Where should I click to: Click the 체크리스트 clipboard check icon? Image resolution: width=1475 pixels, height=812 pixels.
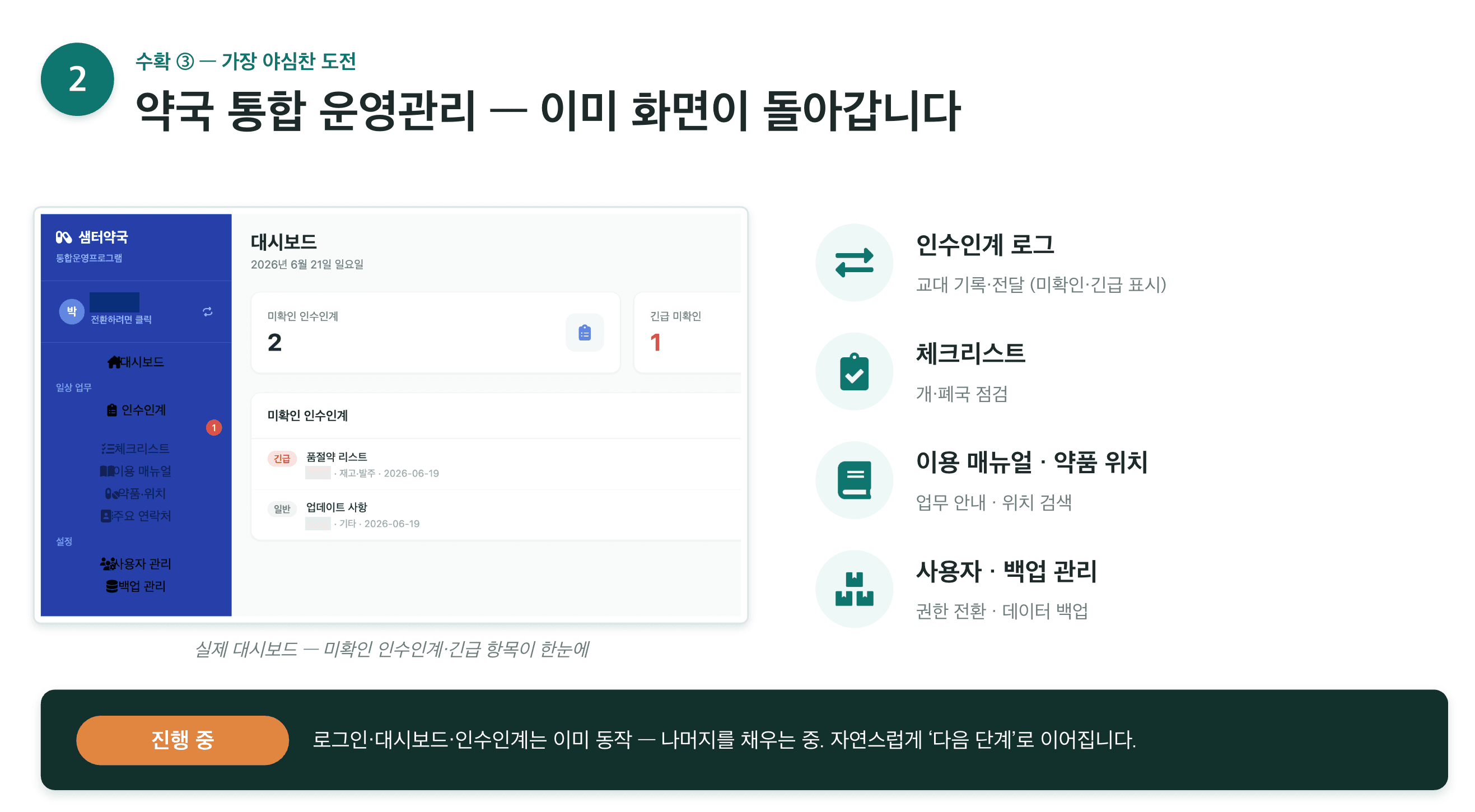pyautogui.click(x=855, y=372)
